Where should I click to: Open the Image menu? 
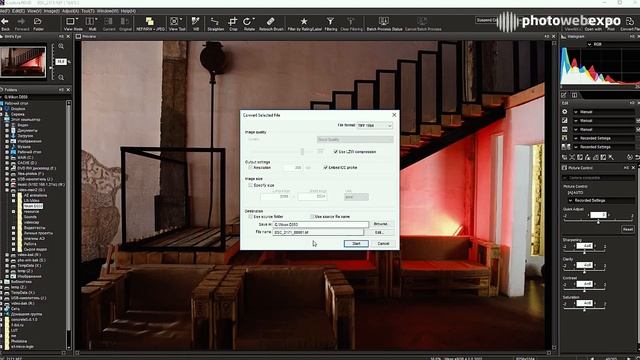coord(51,11)
